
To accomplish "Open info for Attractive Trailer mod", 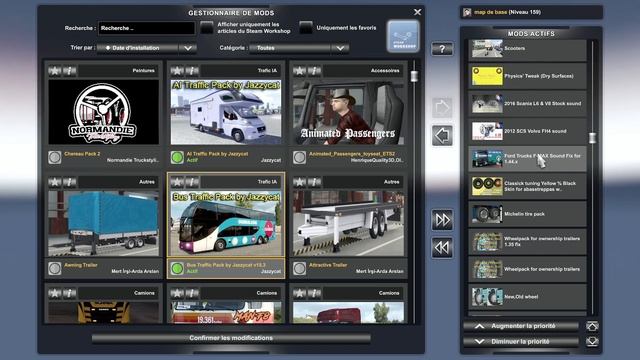I will tap(314, 182).
